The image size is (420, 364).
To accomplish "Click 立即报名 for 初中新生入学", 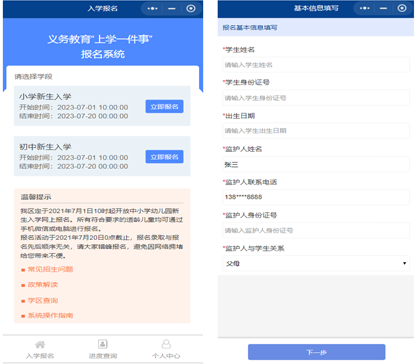I will click(164, 156).
